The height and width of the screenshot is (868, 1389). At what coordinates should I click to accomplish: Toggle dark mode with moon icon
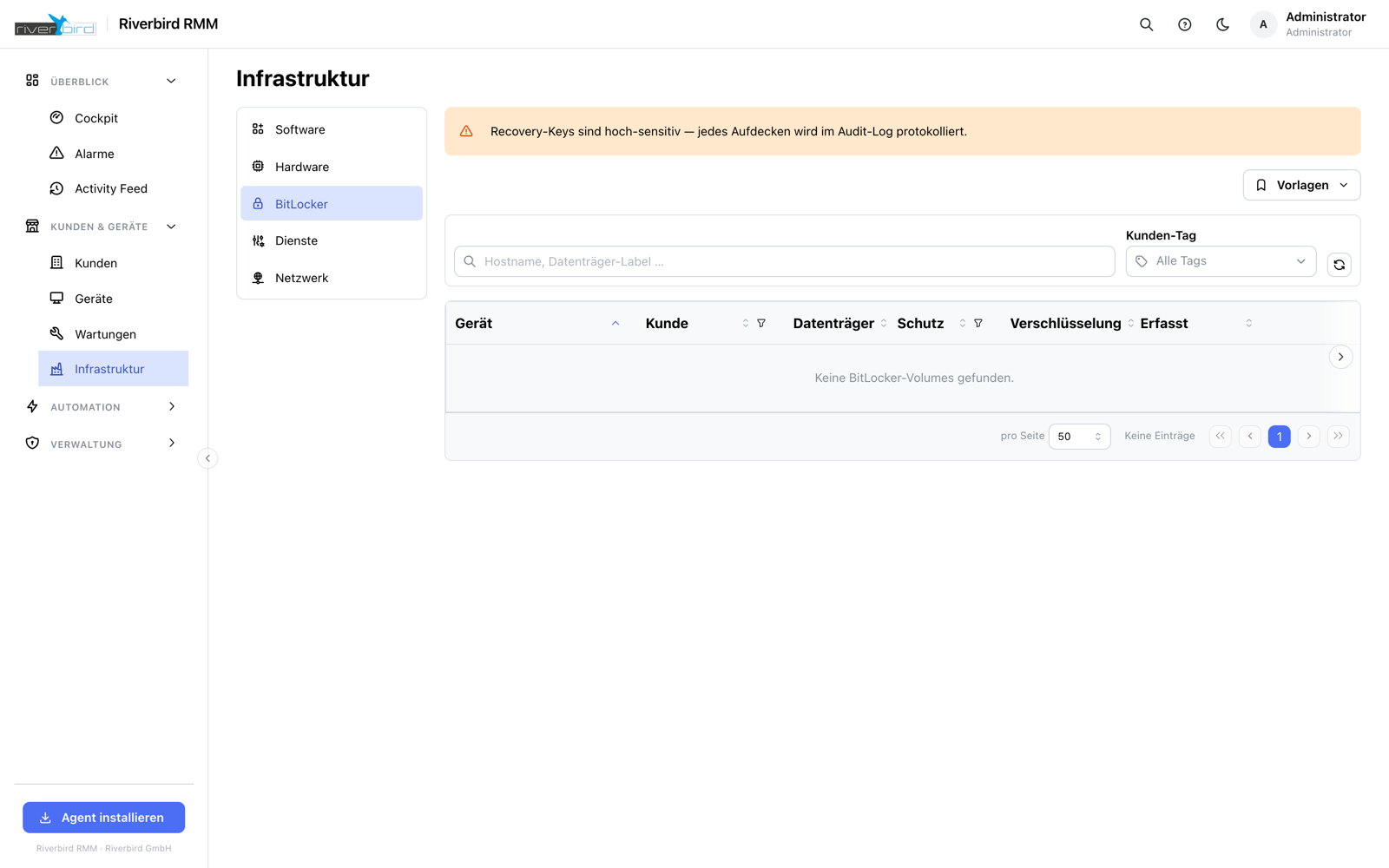[1222, 24]
